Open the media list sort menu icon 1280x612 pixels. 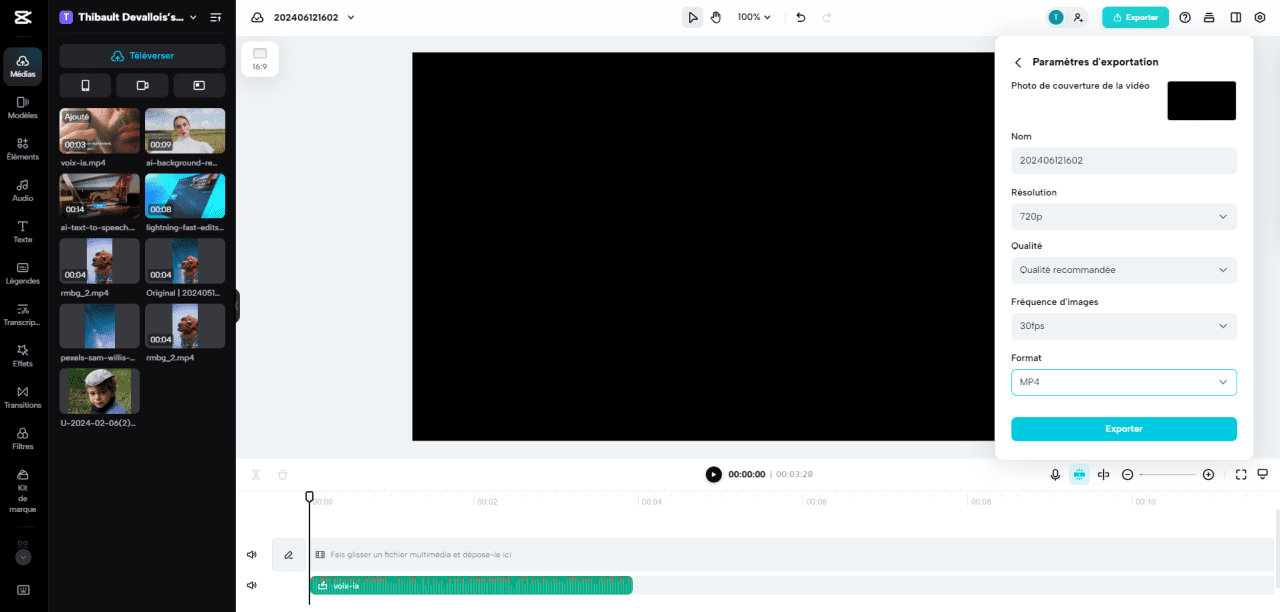tap(215, 17)
